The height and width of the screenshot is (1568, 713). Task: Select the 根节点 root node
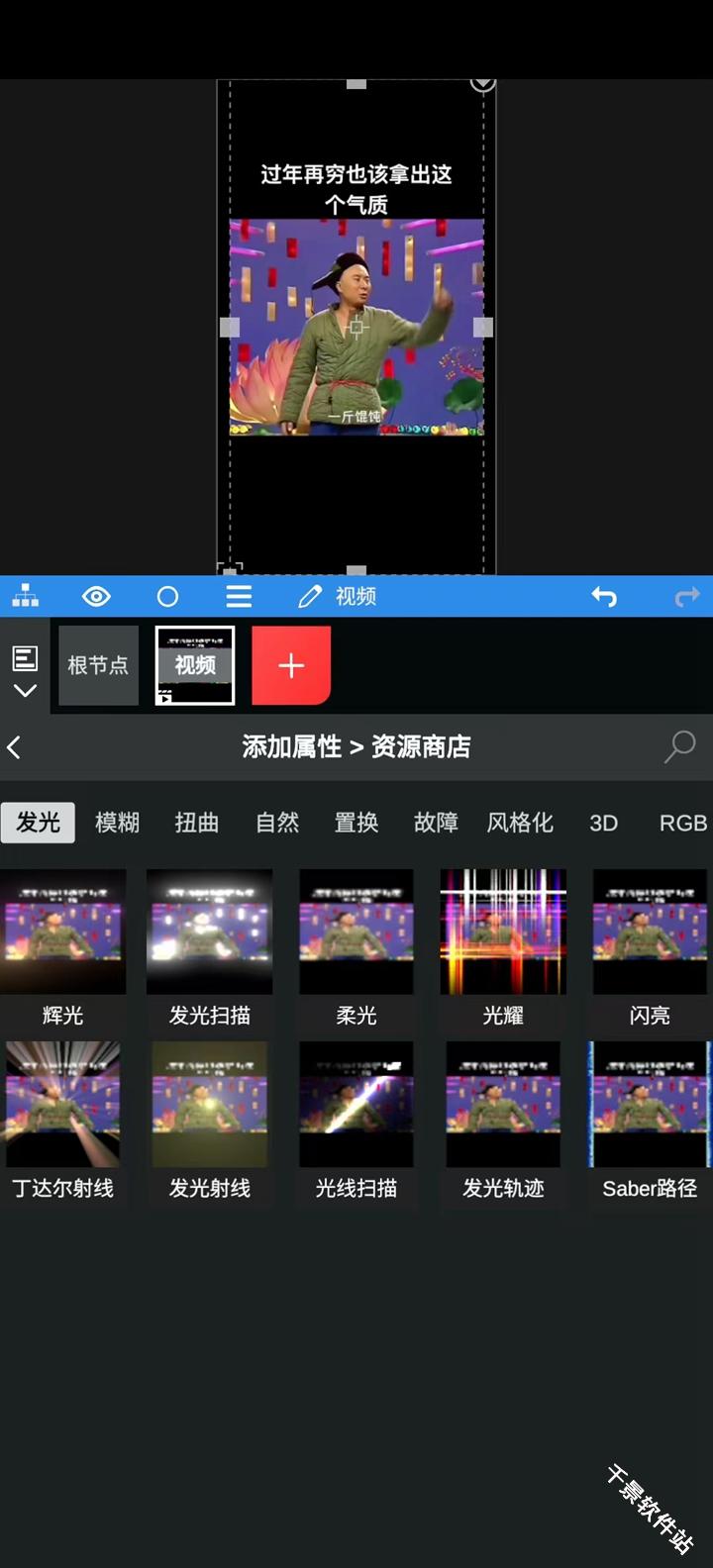pyautogui.click(x=98, y=665)
